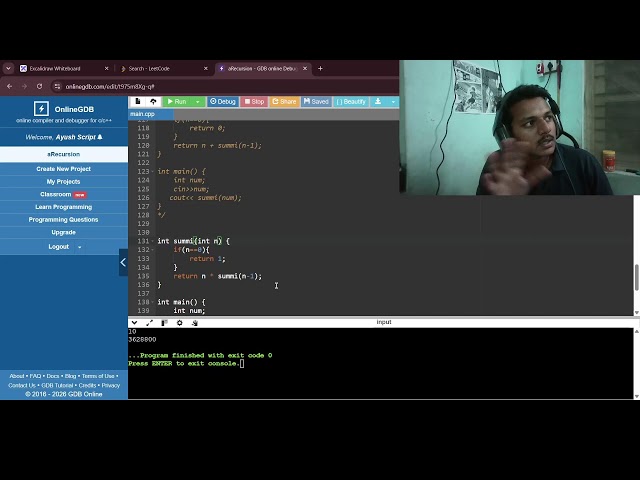Select the aRecursion GDB online Debugger tab
This screenshot has height=480, width=640.
click(x=259, y=69)
